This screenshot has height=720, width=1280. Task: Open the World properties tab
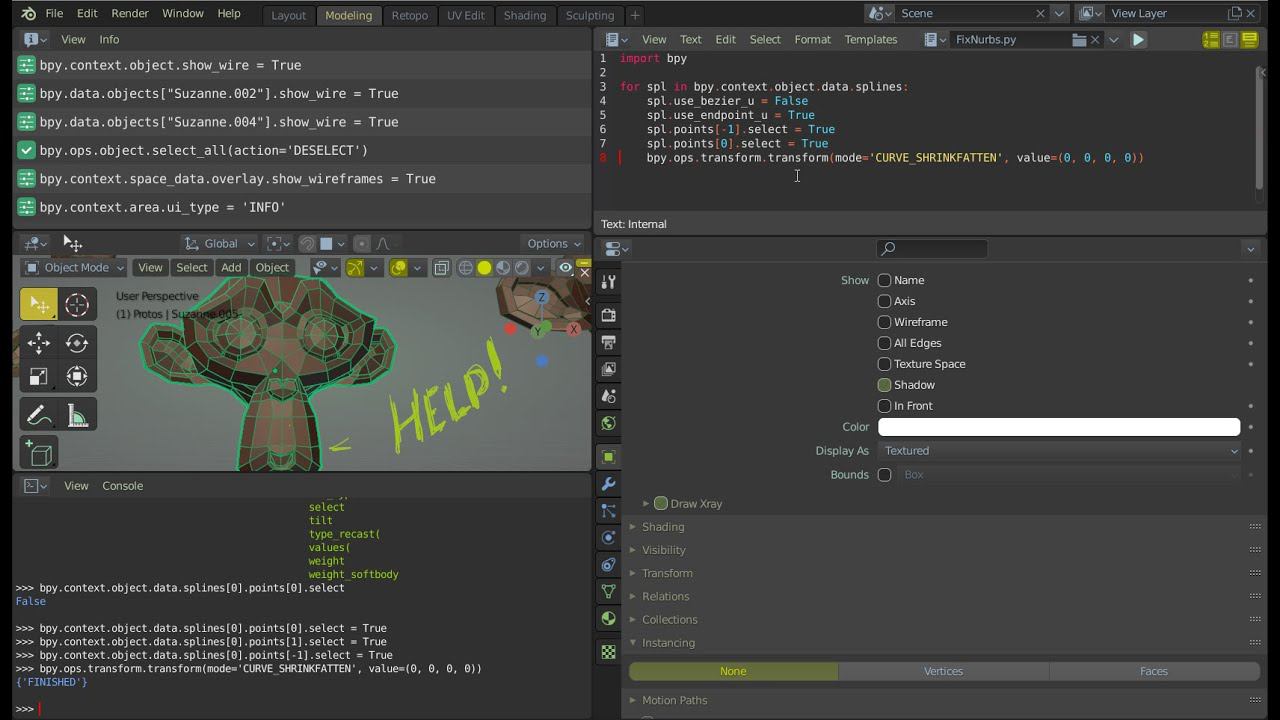(x=608, y=423)
